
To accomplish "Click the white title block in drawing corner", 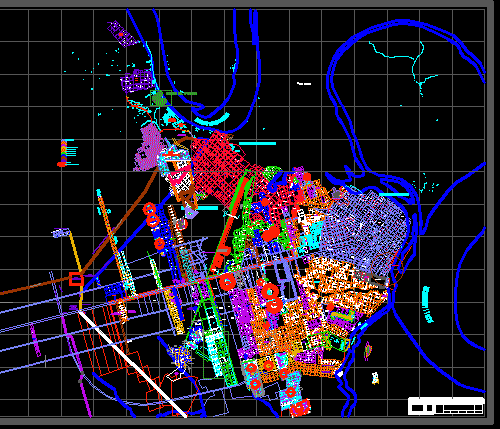I will (x=446, y=406).
